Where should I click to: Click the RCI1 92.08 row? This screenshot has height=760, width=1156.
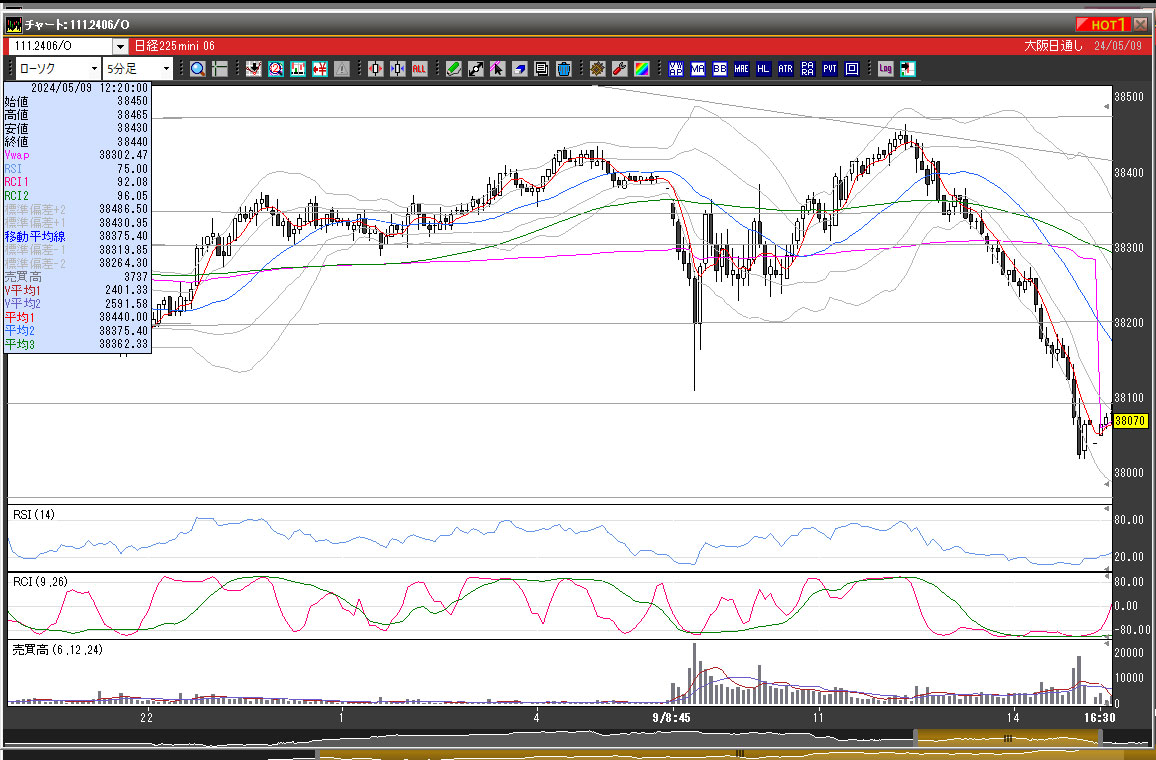point(77,182)
